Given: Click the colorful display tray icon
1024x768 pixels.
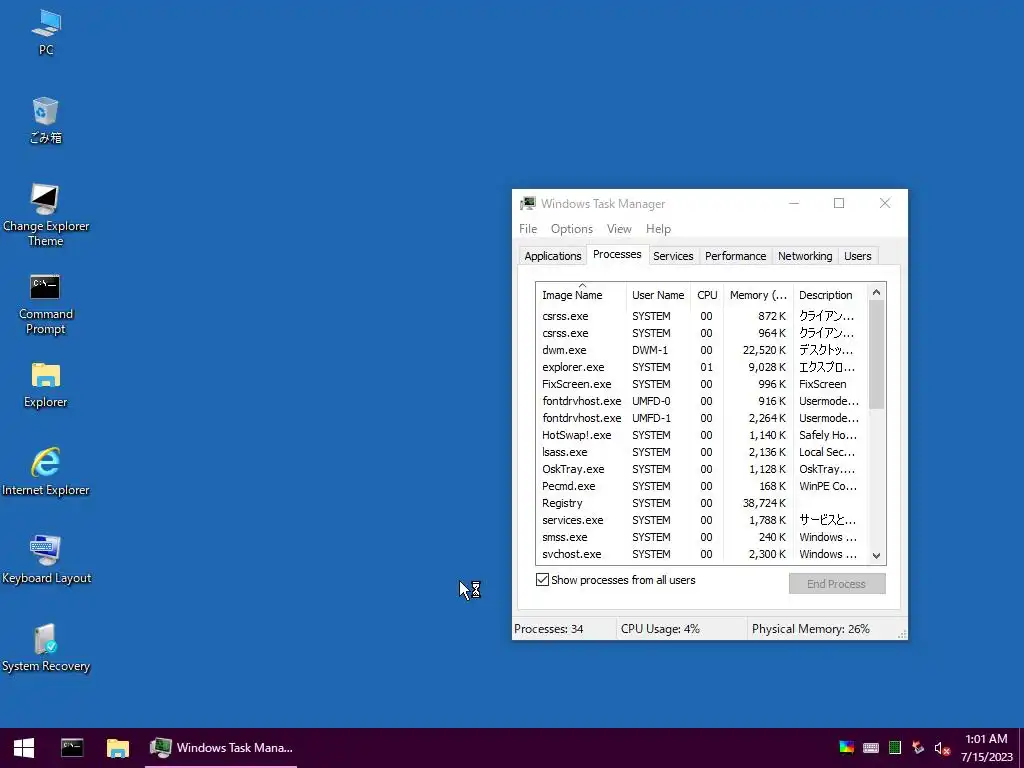Looking at the screenshot, I should pos(846,748).
